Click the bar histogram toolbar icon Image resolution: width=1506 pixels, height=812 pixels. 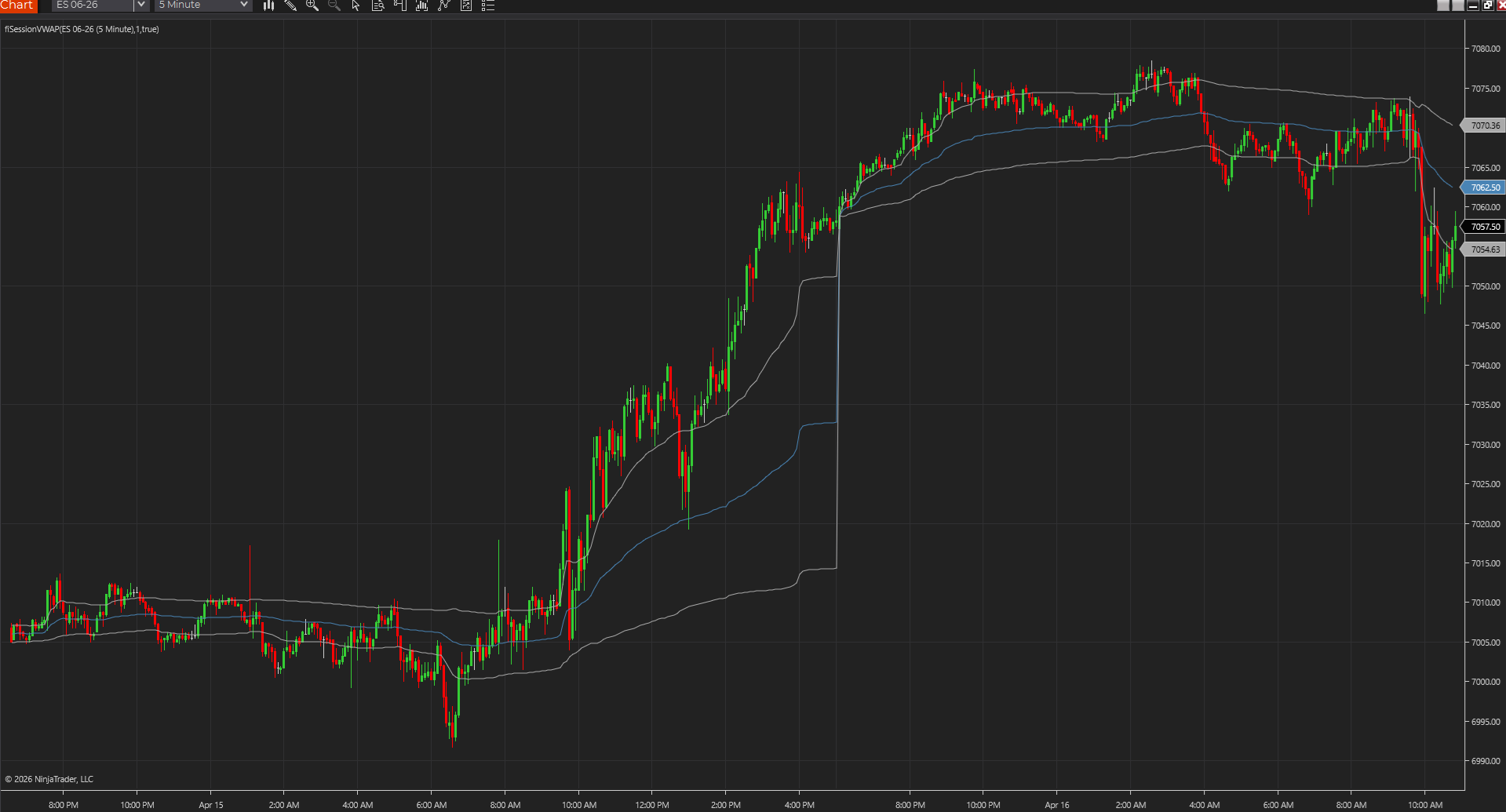pyautogui.click(x=421, y=5)
